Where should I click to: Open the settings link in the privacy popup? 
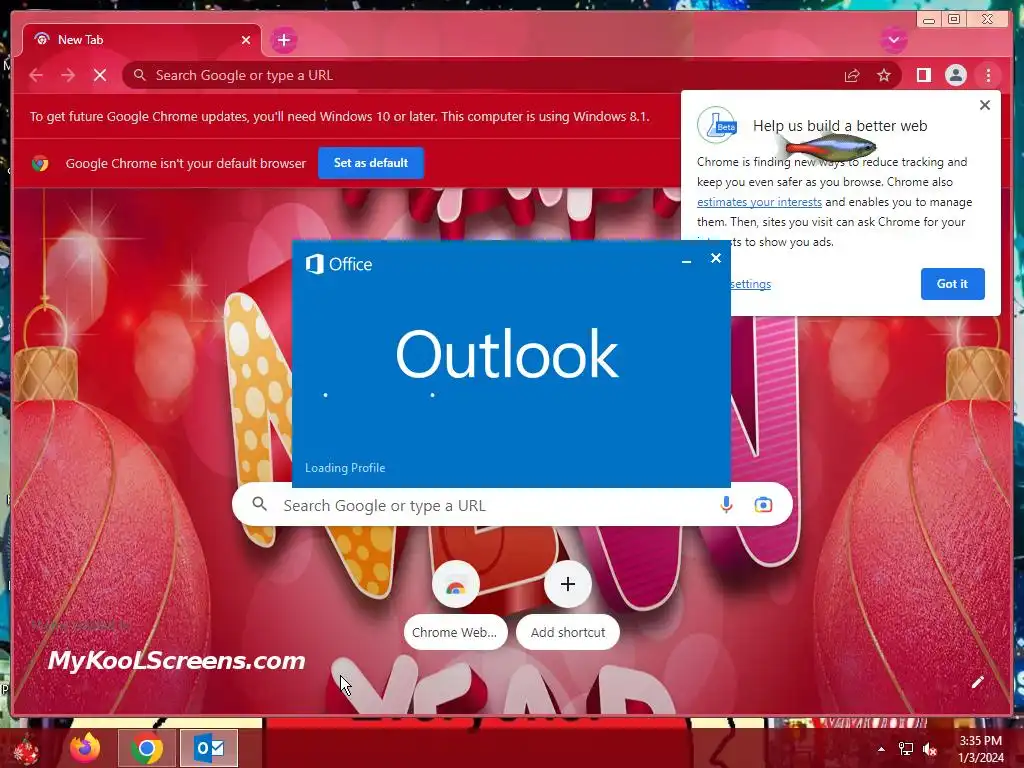click(x=750, y=284)
